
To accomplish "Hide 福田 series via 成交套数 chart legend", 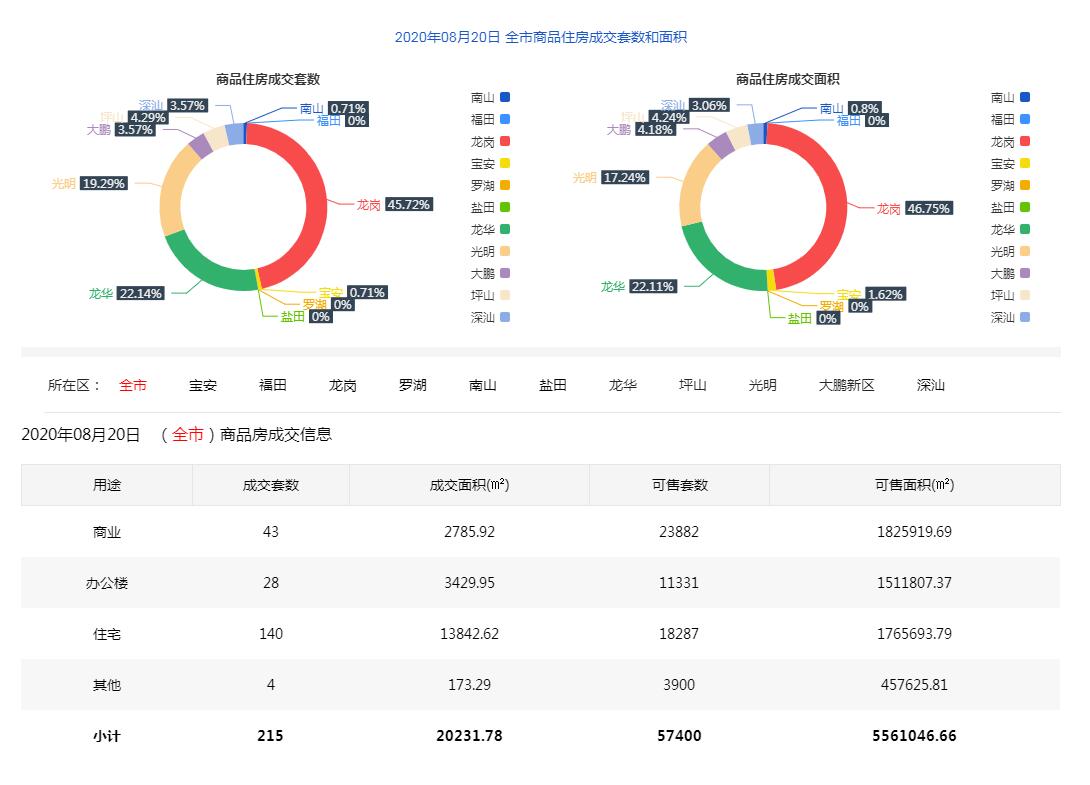I will click(x=505, y=119).
